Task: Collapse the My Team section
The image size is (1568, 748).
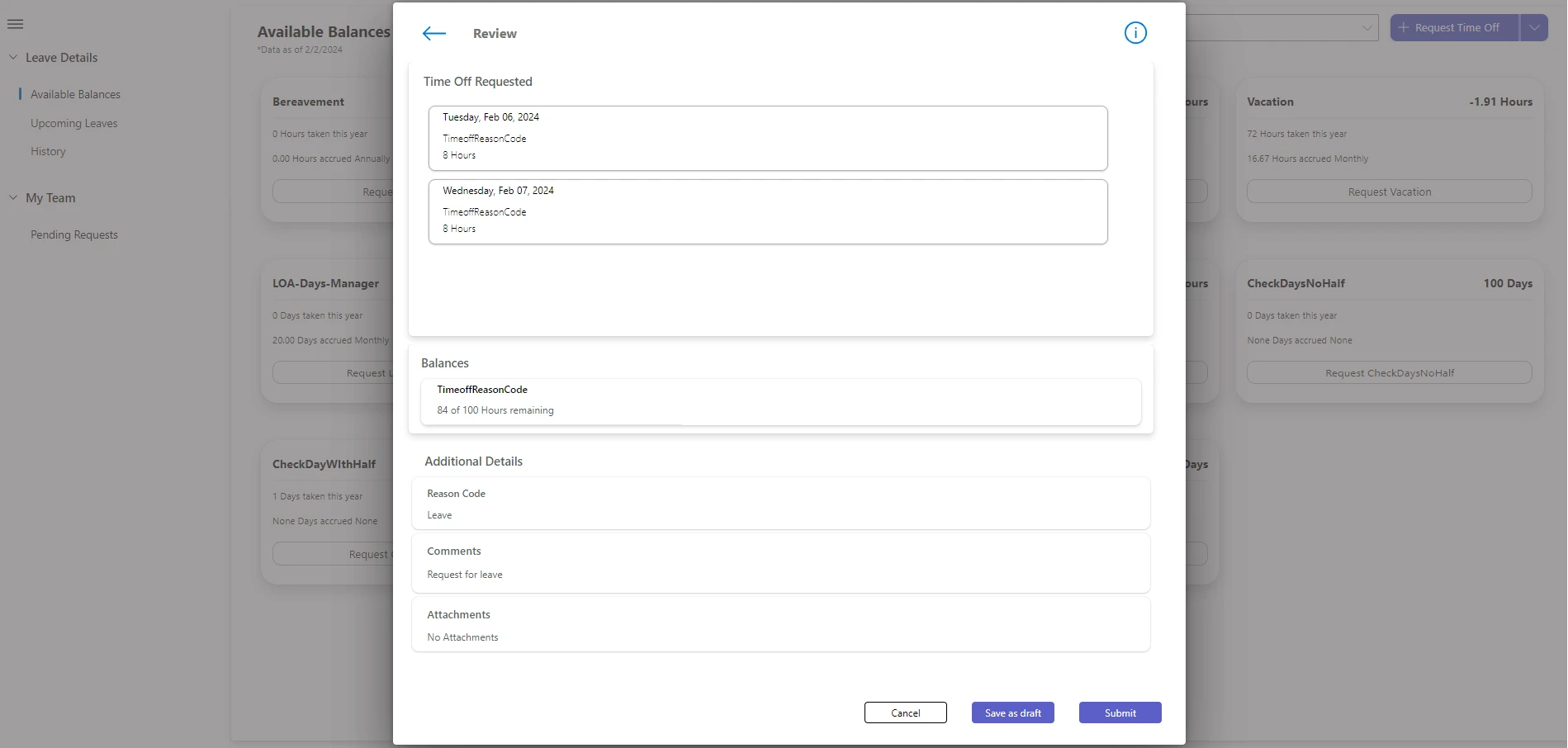Action: click(12, 197)
